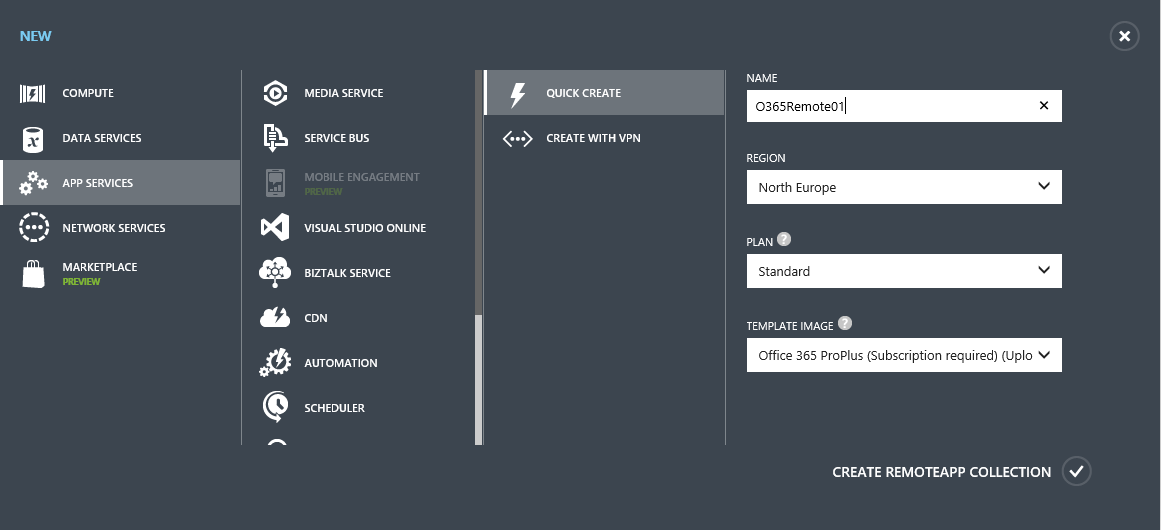
Task: Click the Name text input field
Action: [890, 106]
